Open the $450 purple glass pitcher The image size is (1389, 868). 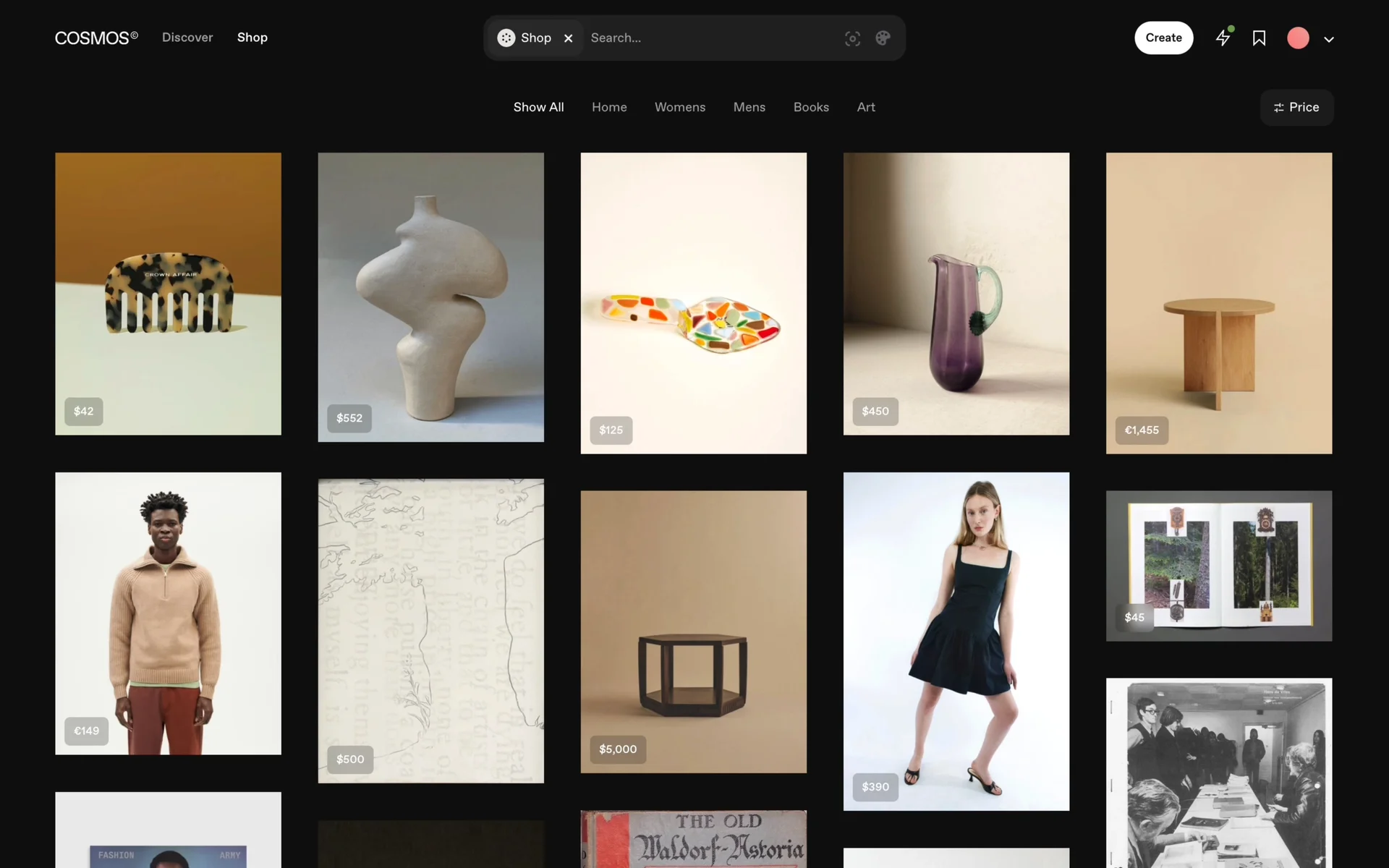coord(956,293)
